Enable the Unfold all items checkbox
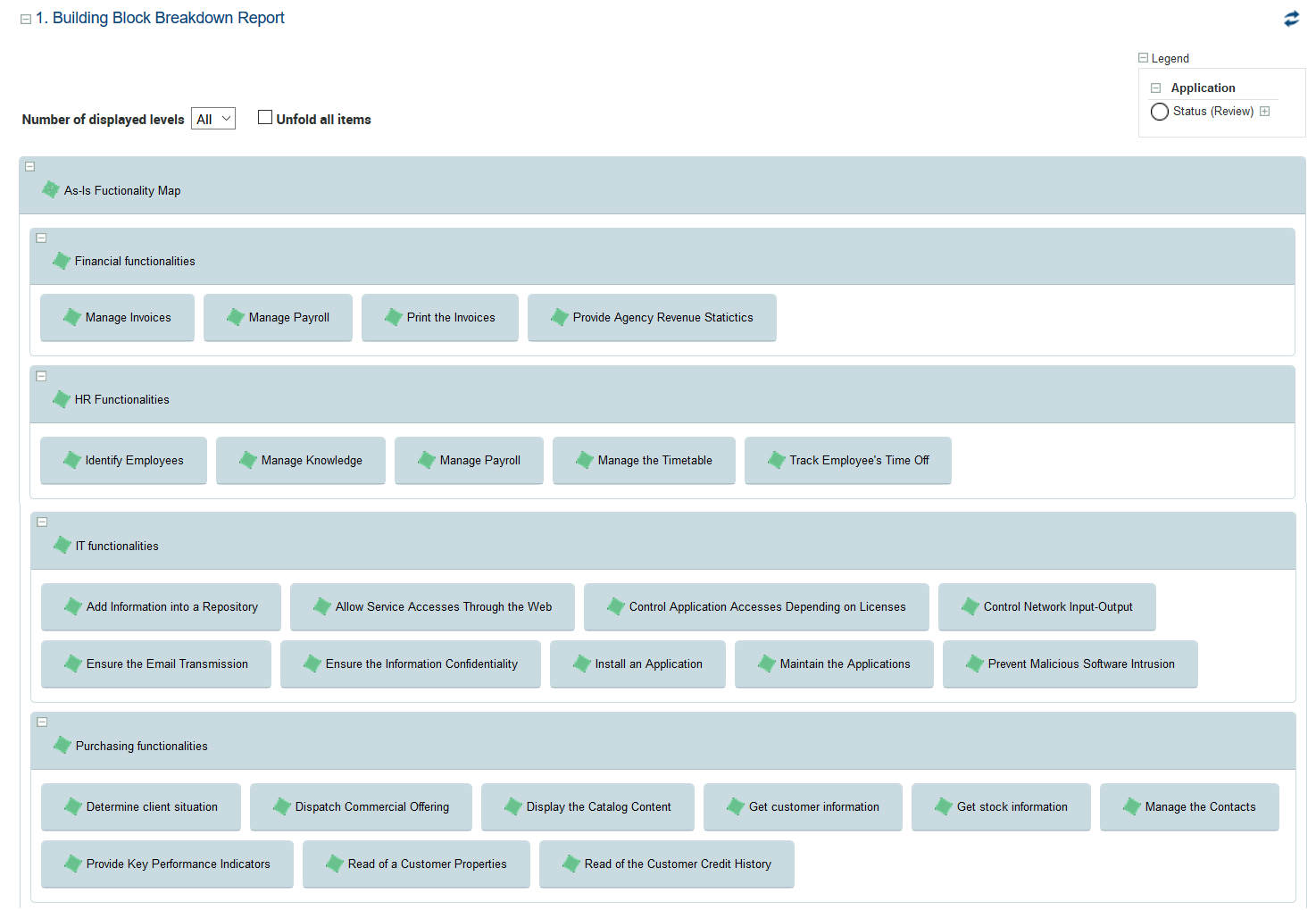This screenshot has height=910, width=1316. pos(265,117)
